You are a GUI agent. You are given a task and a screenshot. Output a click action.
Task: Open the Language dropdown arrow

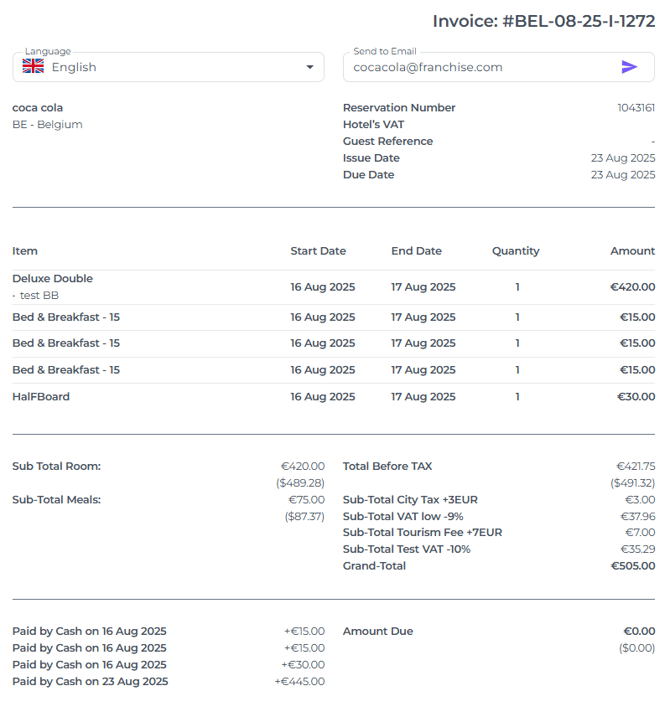[309, 67]
